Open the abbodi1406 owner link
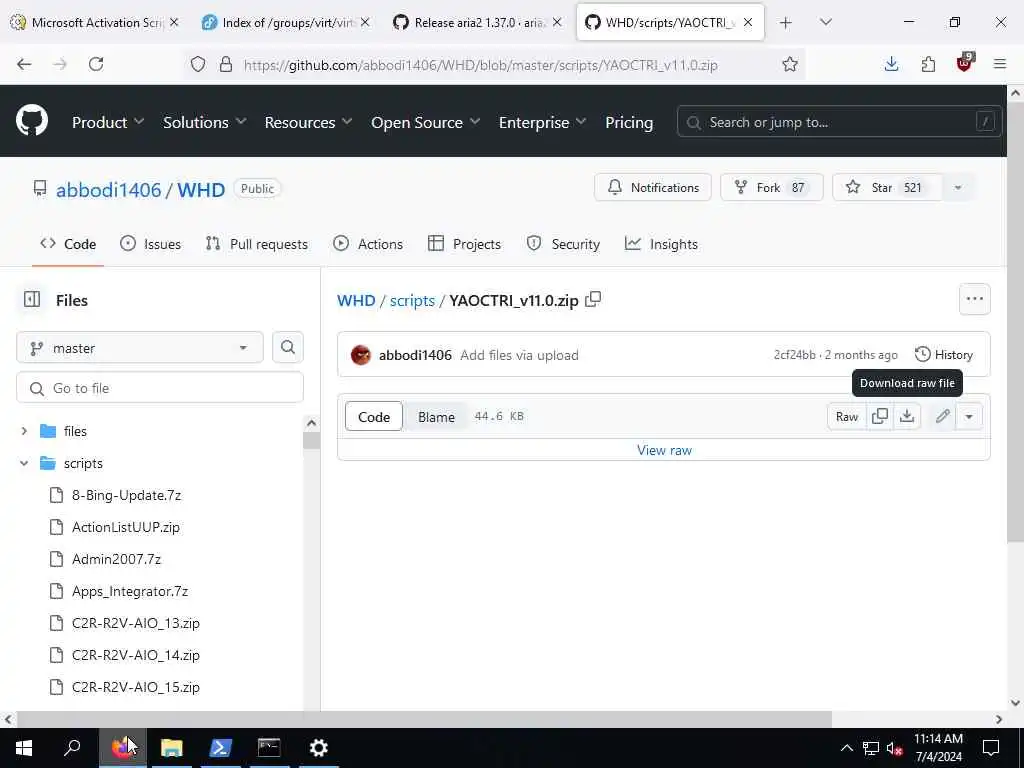 (108, 189)
